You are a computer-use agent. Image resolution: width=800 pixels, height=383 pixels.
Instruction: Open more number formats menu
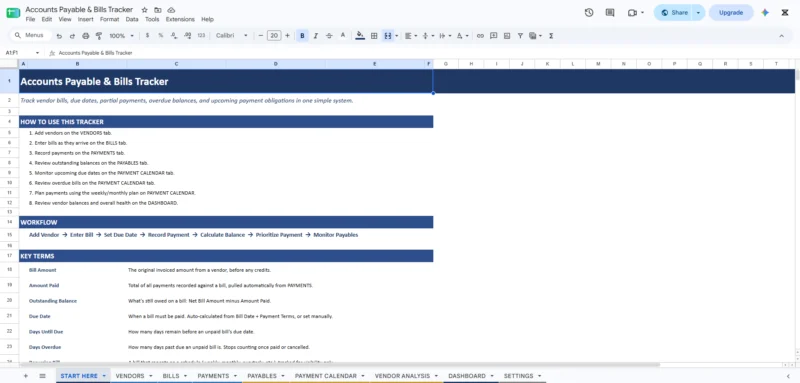coord(201,36)
